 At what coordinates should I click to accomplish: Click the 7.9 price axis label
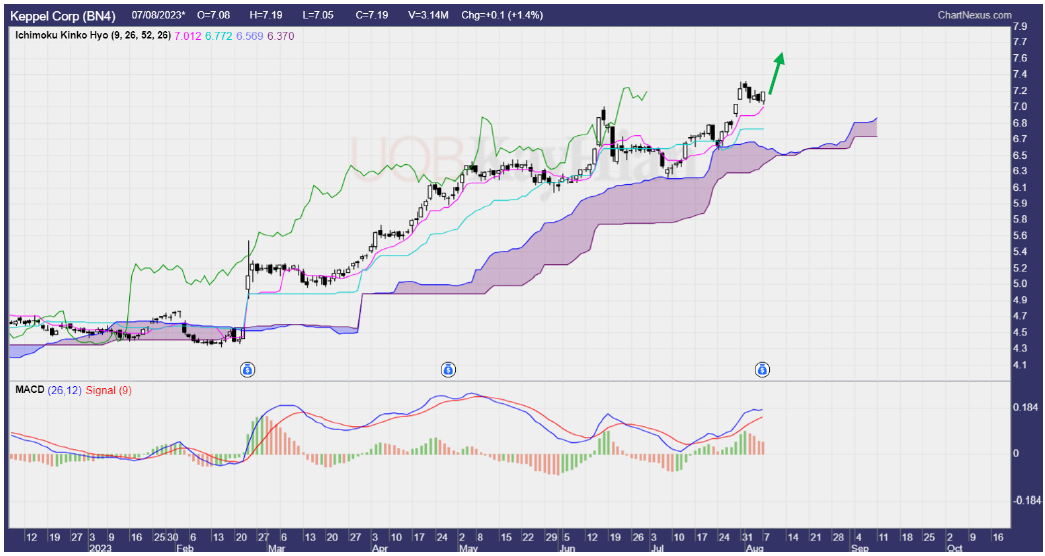1019,27
